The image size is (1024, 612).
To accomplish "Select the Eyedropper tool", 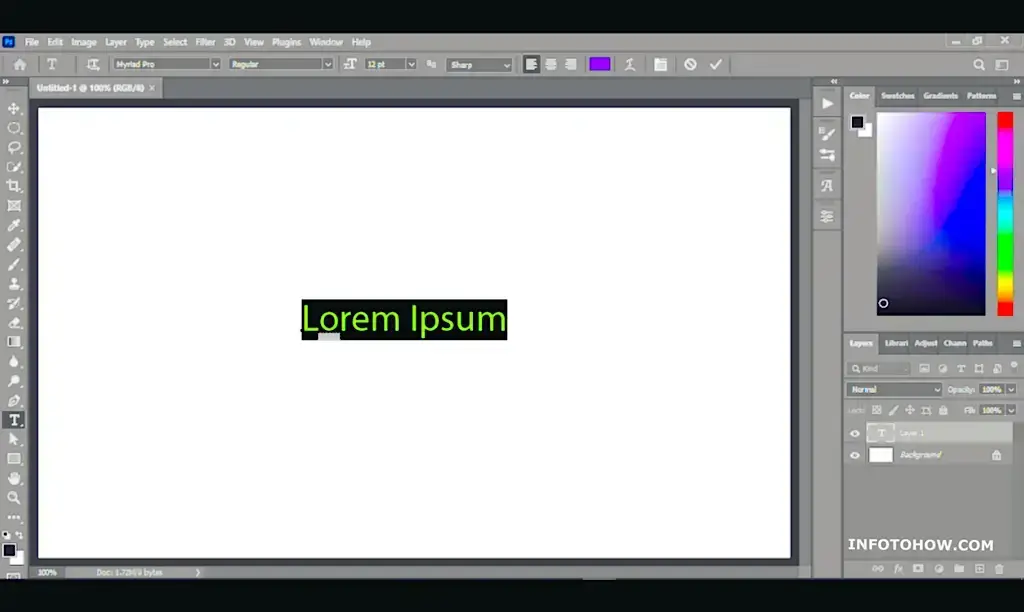I will (x=14, y=225).
